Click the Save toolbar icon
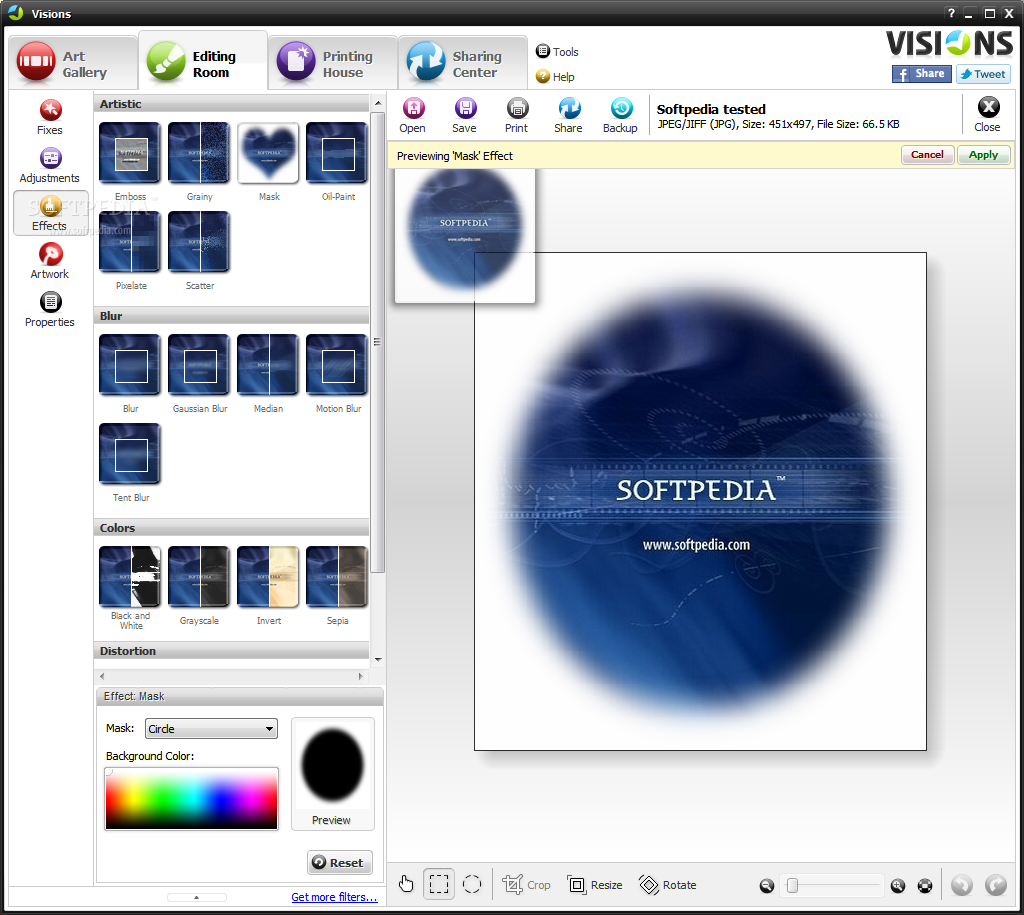Viewport: 1024px width, 915px height. coord(464,116)
